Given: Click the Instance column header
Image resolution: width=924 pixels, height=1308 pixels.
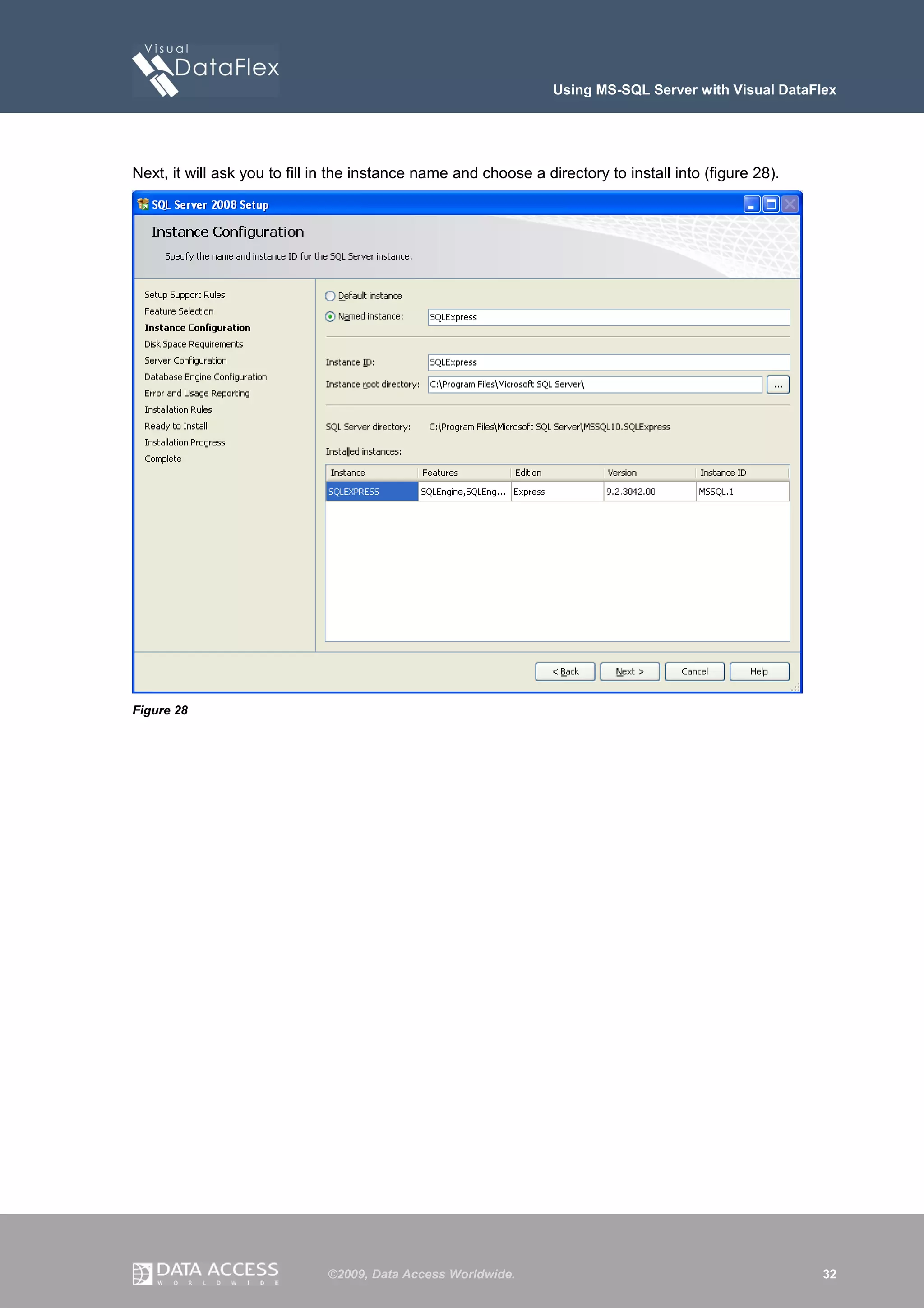Looking at the screenshot, I should pyautogui.click(x=372, y=473).
